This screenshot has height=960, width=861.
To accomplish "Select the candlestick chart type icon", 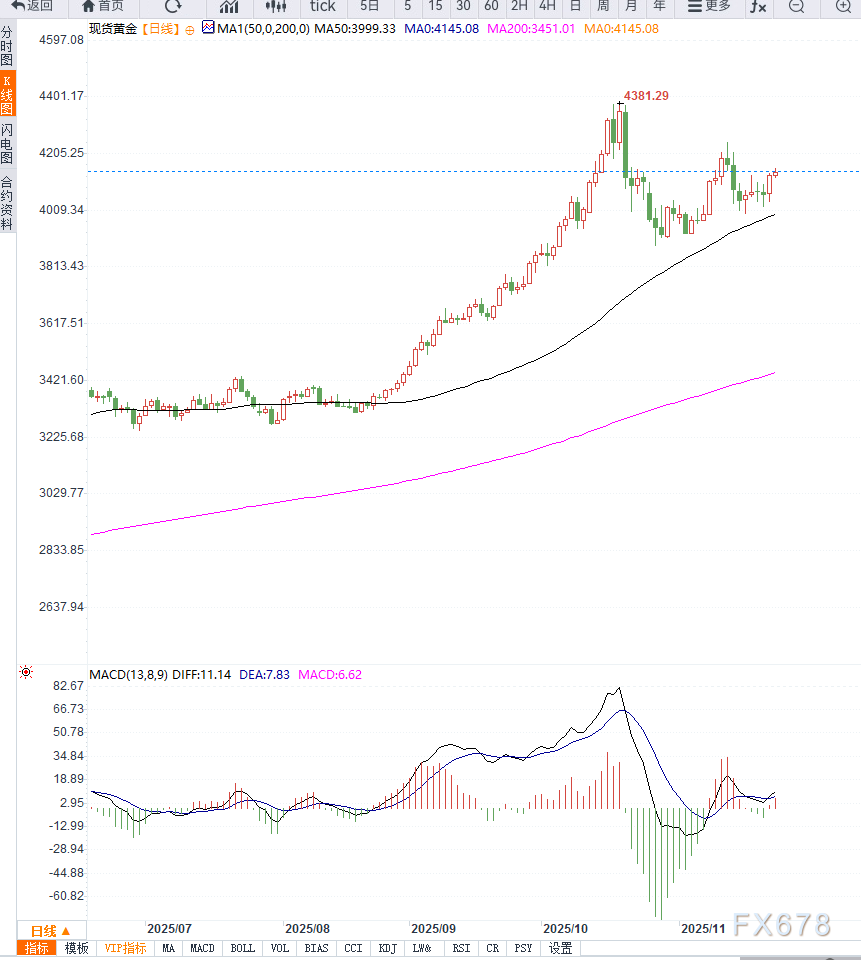I will (x=276, y=6).
